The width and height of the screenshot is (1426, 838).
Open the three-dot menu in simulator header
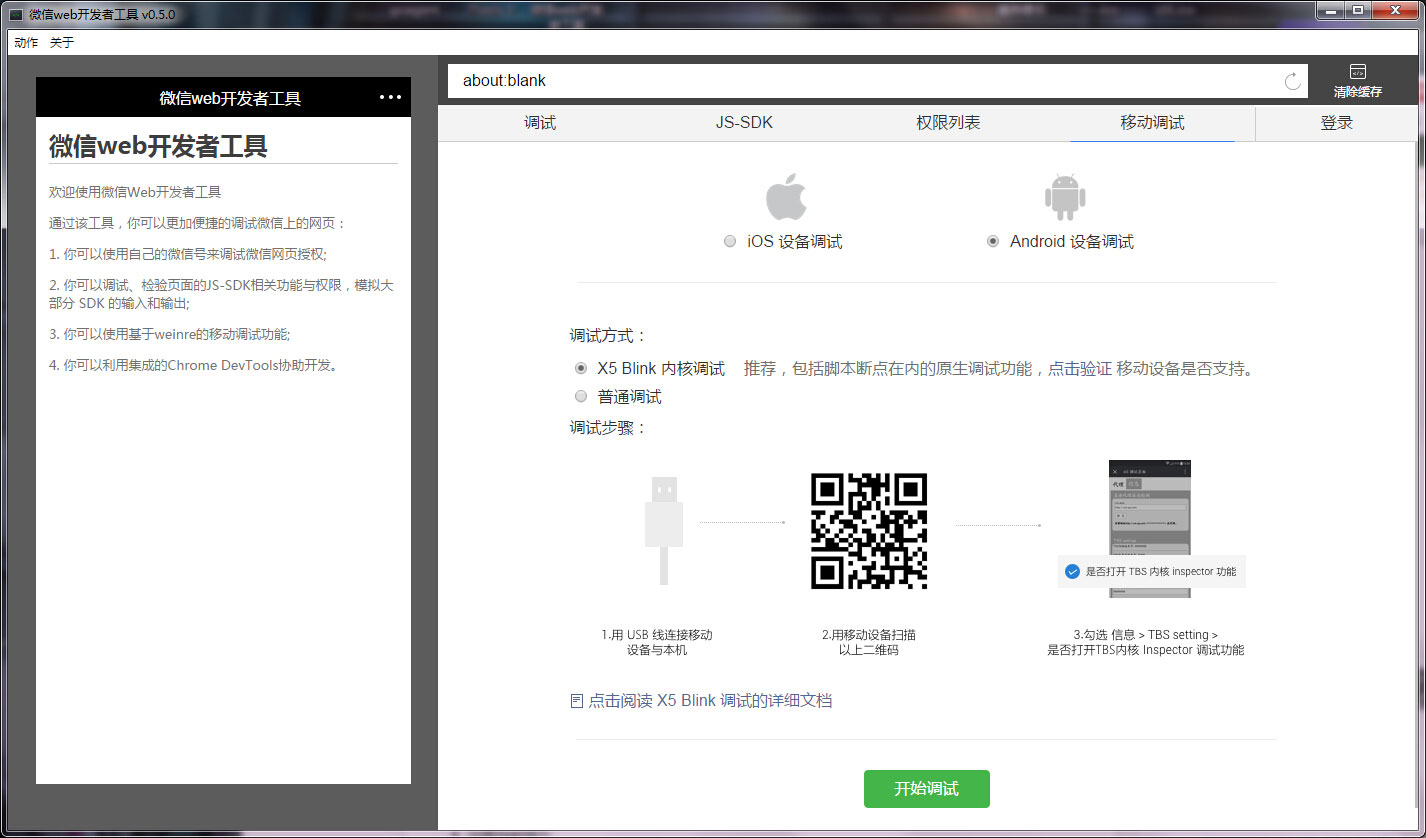click(x=390, y=97)
